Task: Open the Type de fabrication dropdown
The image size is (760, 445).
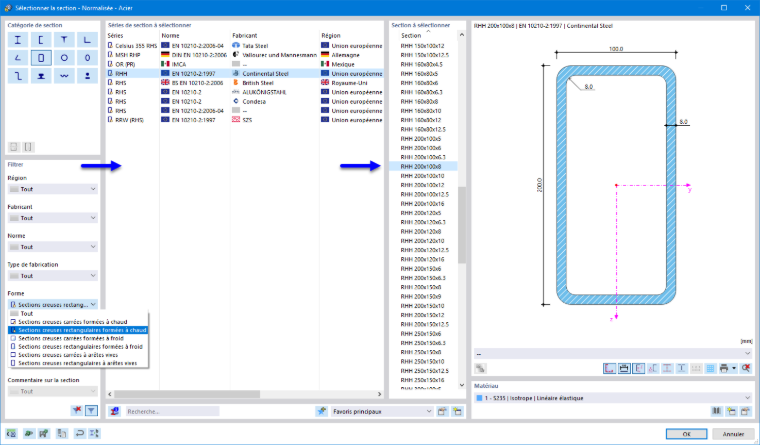Action: click(53, 276)
